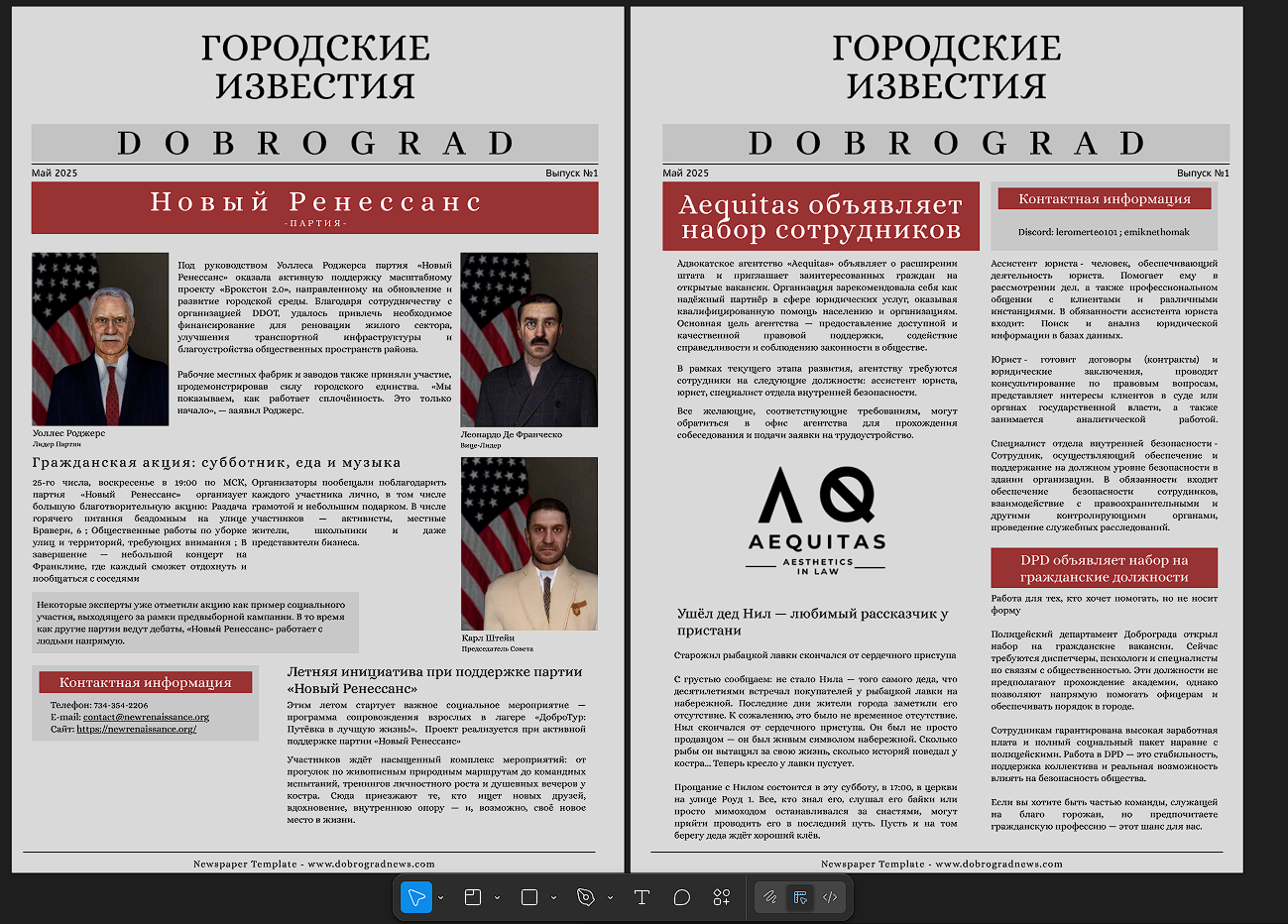1288x924 pixels.
Task: Select the ellipse tool next to text tool
Action: tap(680, 897)
